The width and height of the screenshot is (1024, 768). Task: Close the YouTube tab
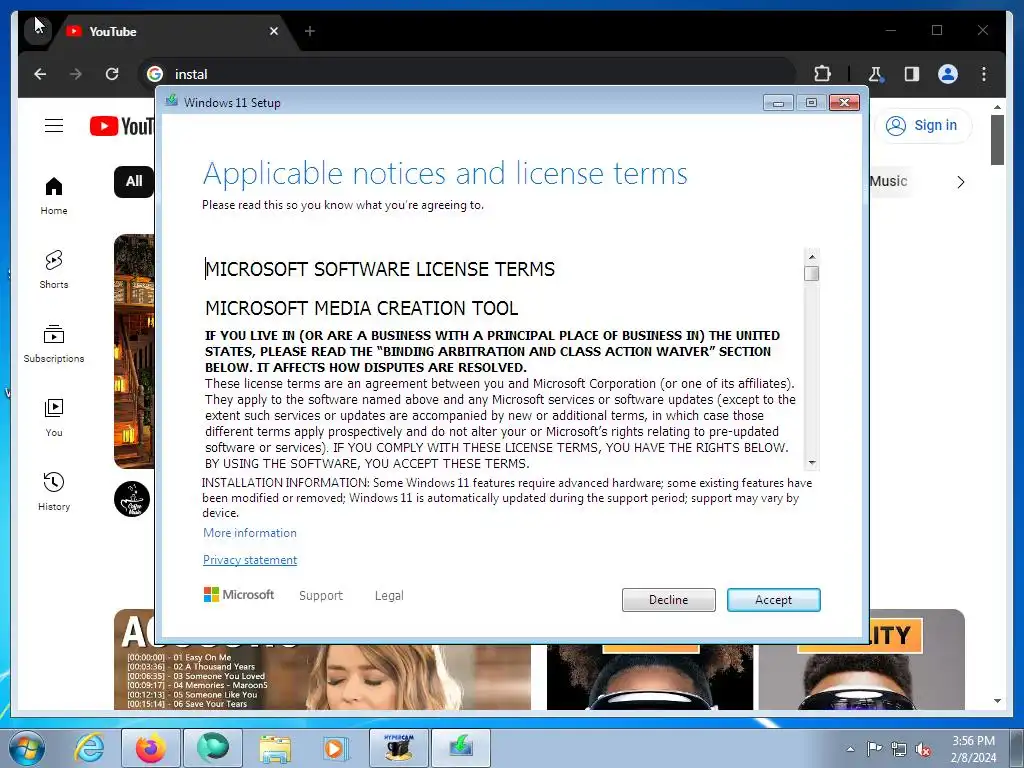(274, 31)
